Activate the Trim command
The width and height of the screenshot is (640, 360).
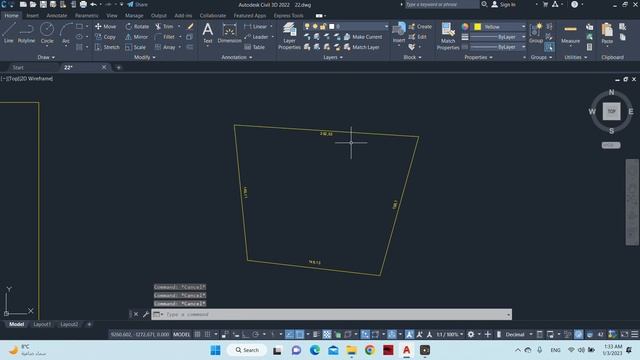coord(164,27)
